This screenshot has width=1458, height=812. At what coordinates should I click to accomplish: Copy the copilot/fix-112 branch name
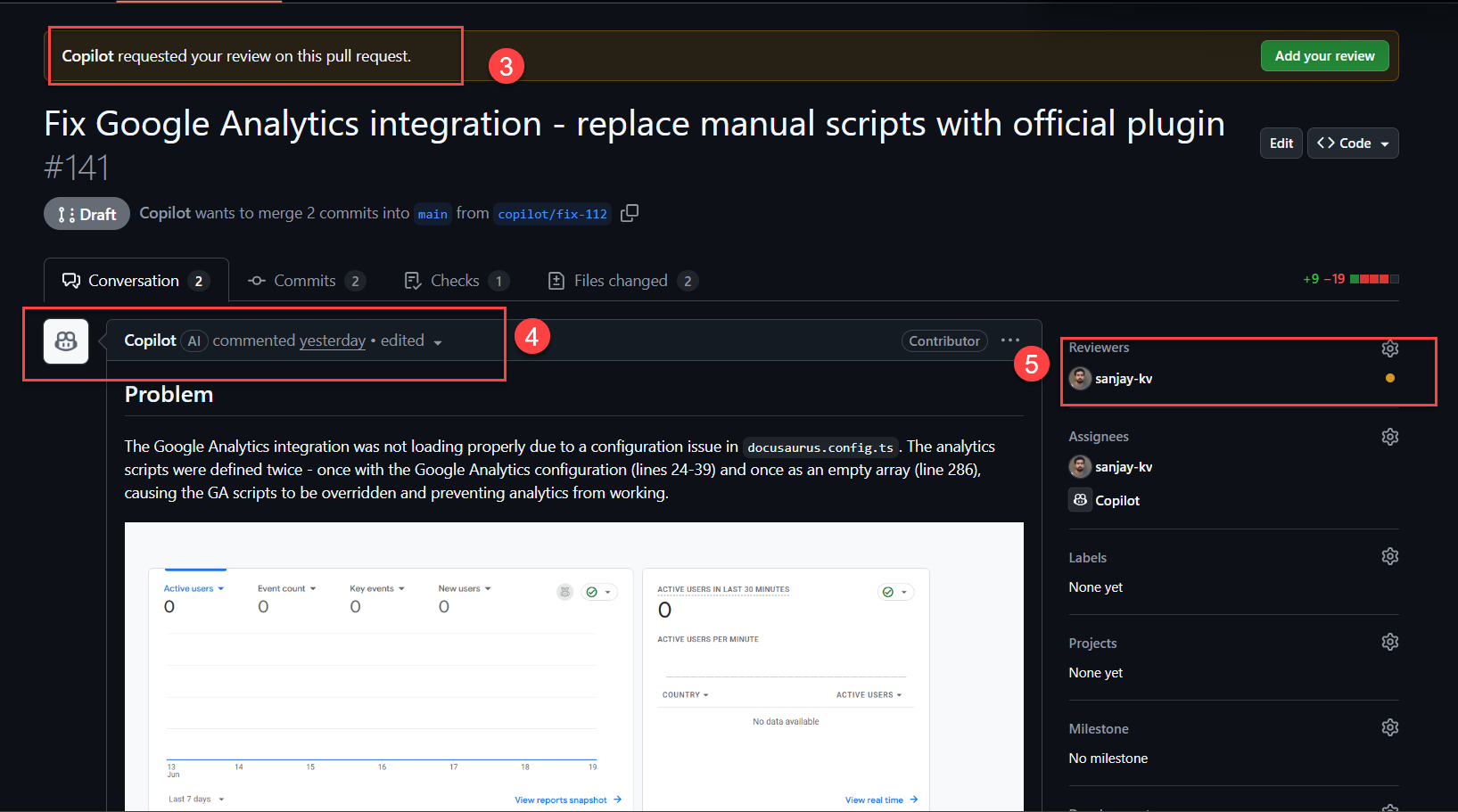pos(630,213)
